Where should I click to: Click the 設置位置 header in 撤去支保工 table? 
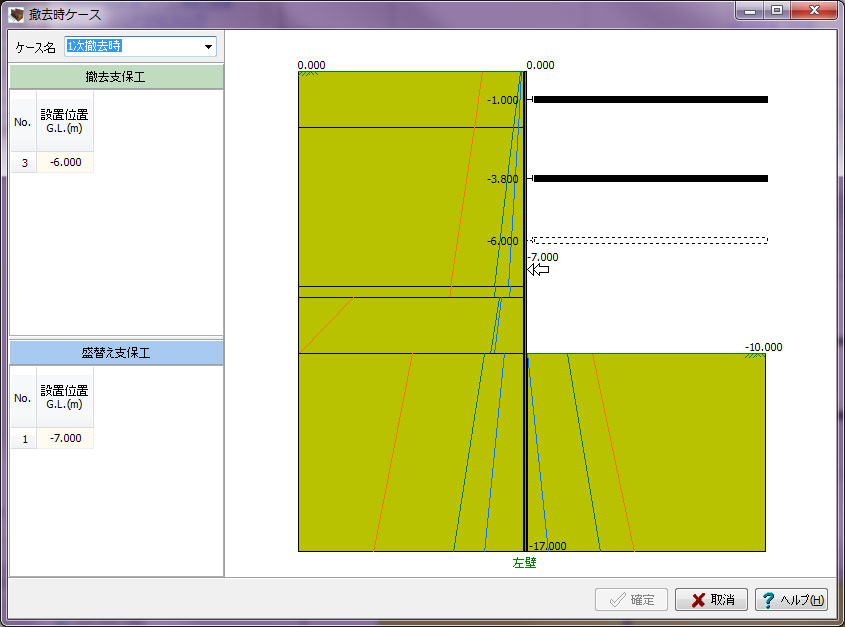pyautogui.click(x=65, y=121)
